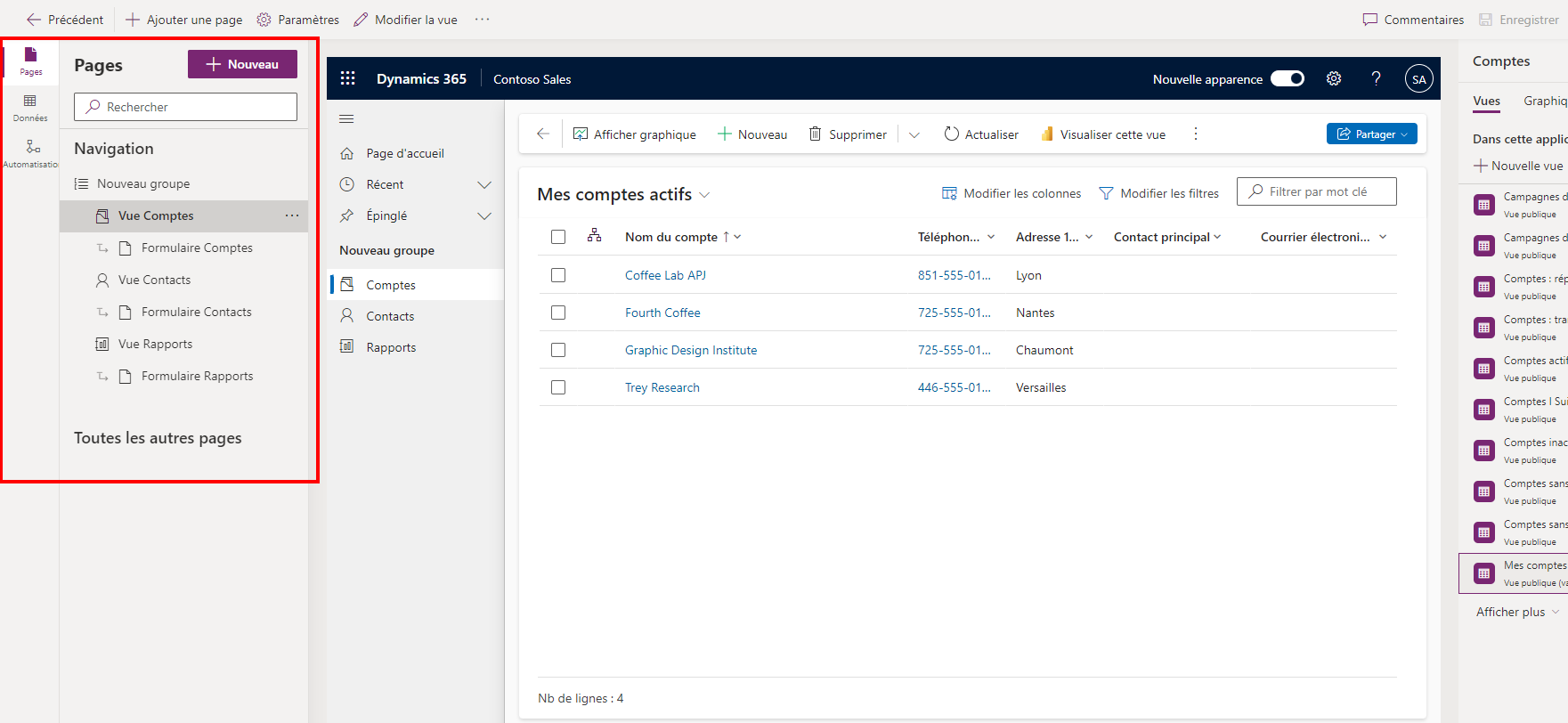Click the Rechercher pages search field
This screenshot has width=1568, height=723.
point(185,107)
